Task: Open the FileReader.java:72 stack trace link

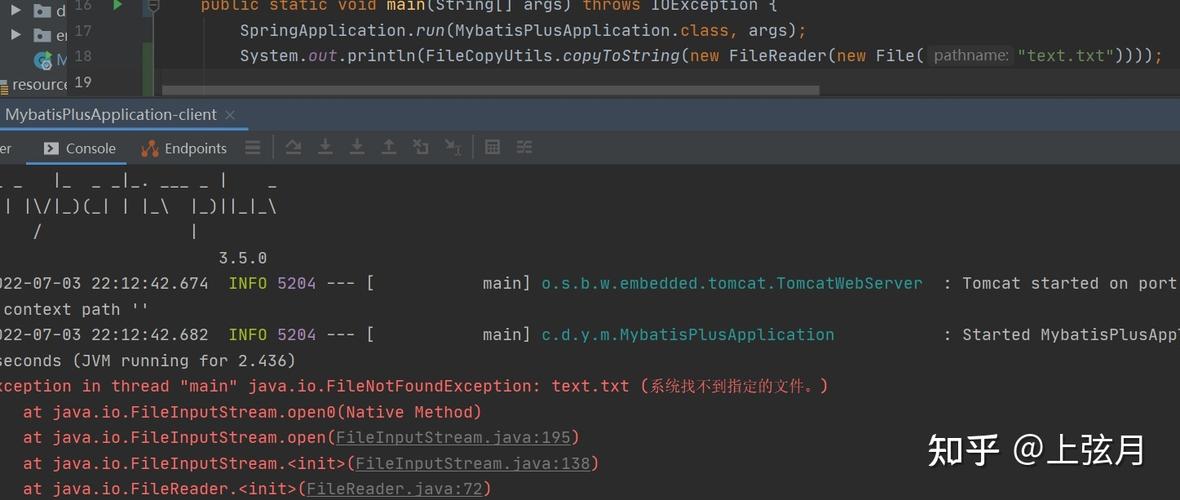Action: click(394, 489)
